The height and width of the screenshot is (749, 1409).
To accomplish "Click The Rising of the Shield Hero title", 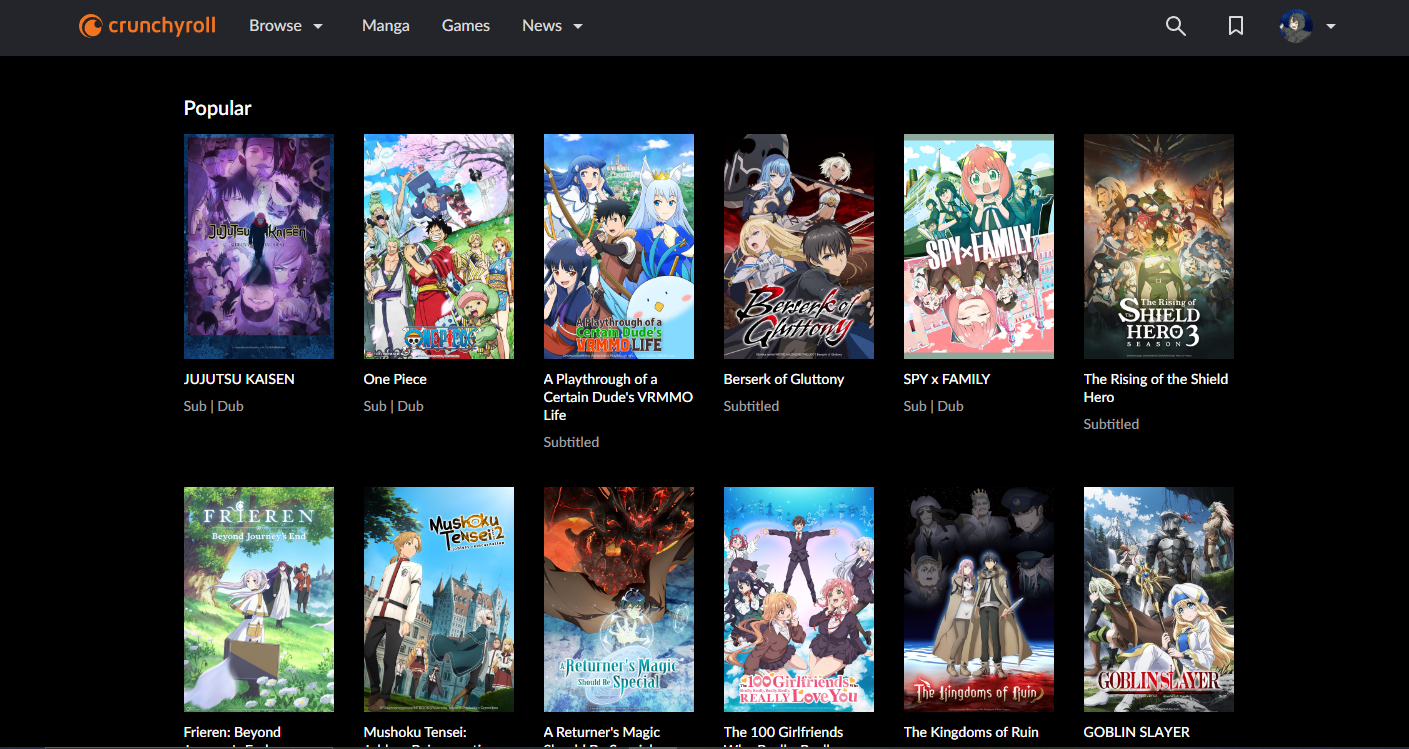I will tap(1156, 388).
